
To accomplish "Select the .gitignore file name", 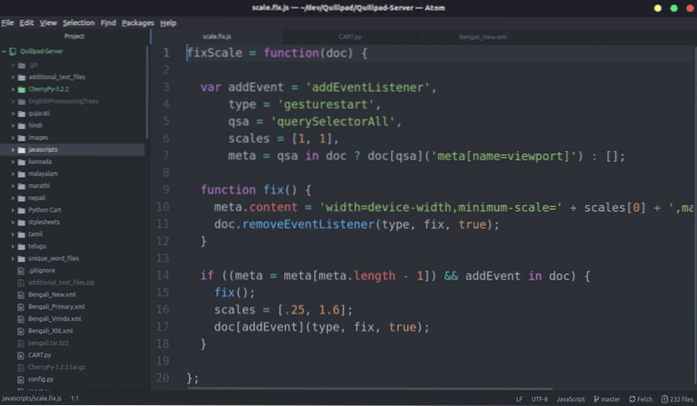I will point(42,270).
